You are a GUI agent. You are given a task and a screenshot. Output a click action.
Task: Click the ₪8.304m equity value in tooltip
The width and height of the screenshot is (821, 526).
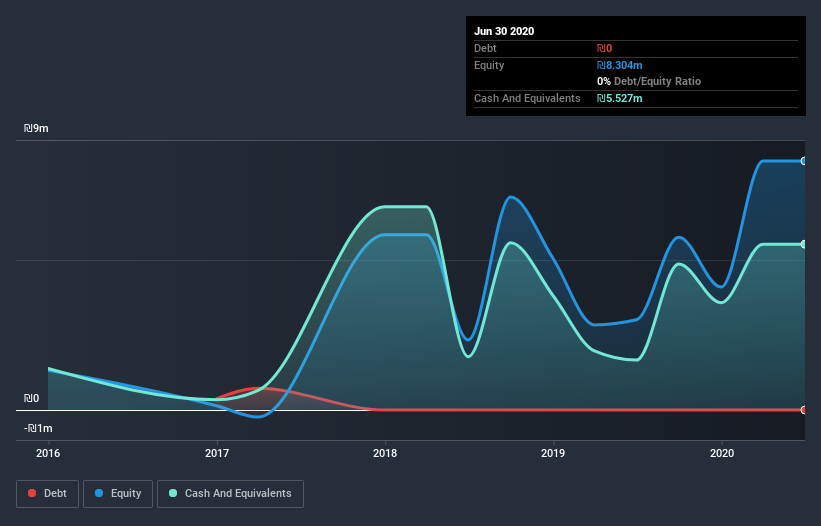tap(619, 65)
